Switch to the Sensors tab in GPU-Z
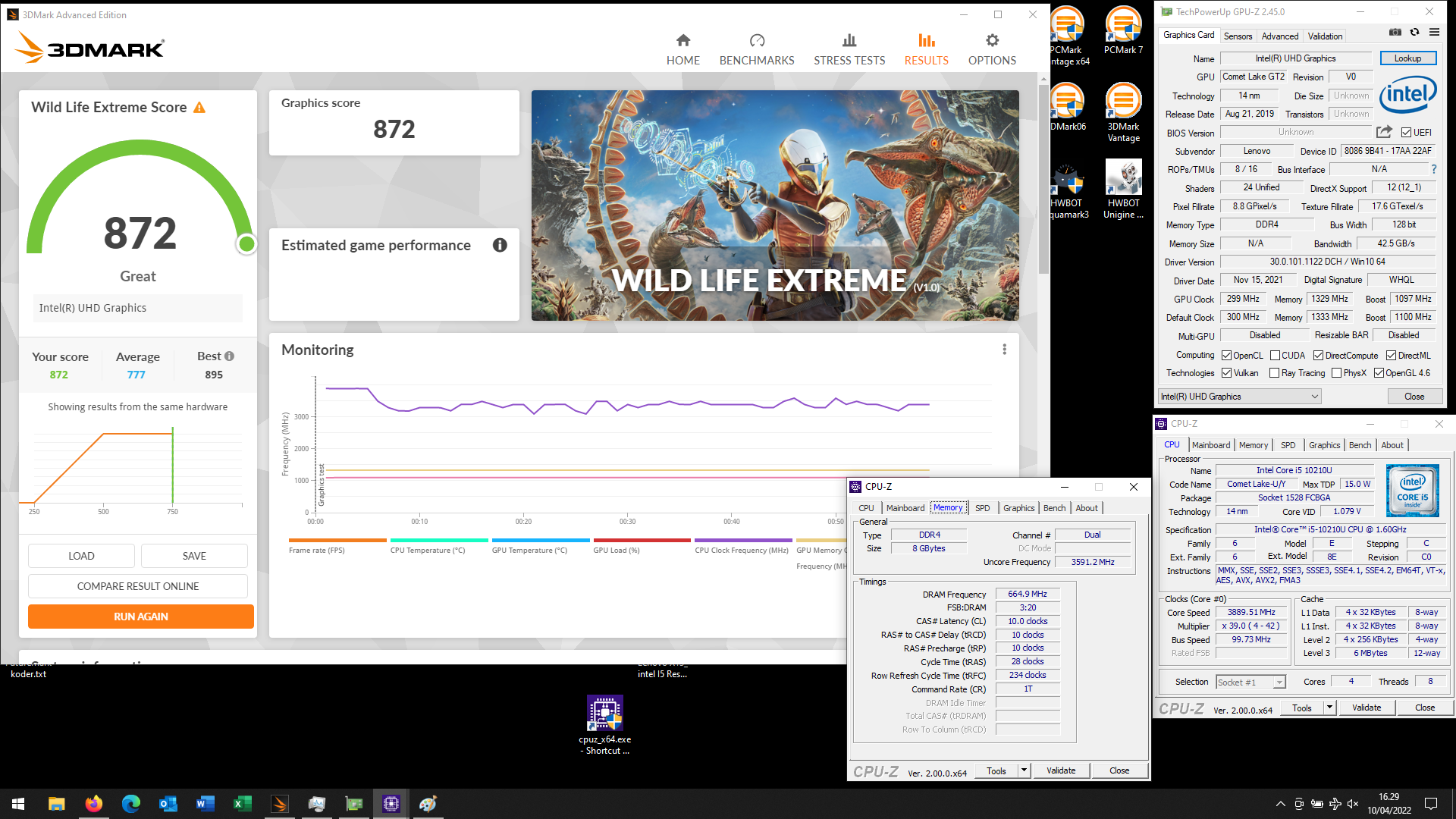1456x819 pixels. (x=1238, y=36)
